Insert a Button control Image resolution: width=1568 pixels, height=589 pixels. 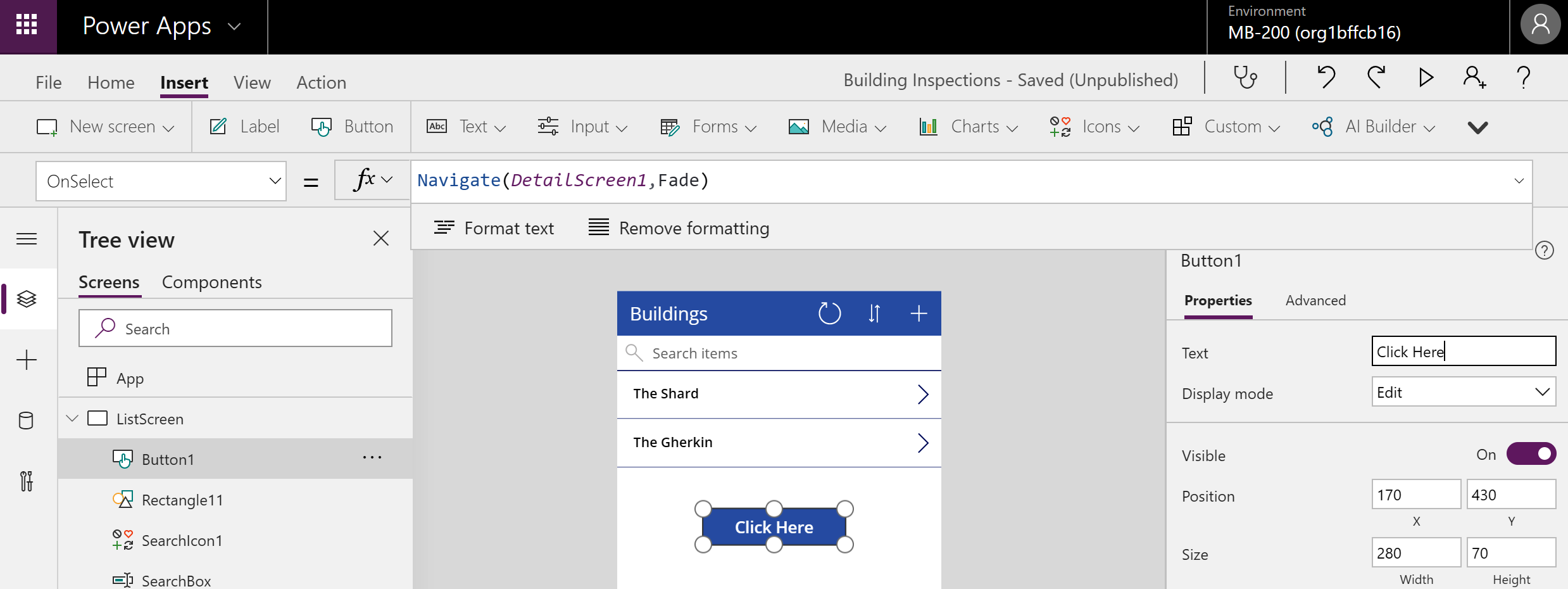(352, 127)
